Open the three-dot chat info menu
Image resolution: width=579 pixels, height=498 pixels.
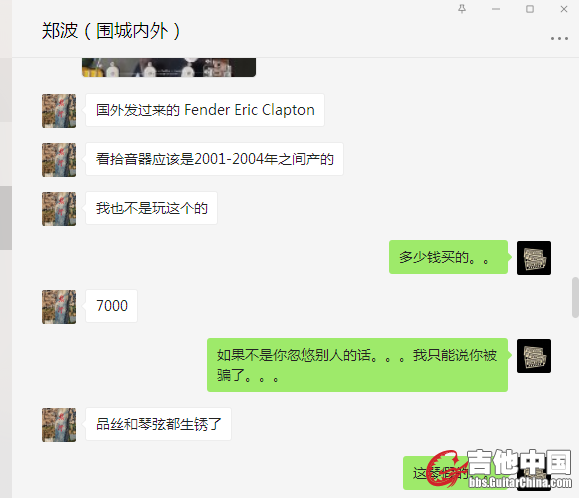coord(559,38)
